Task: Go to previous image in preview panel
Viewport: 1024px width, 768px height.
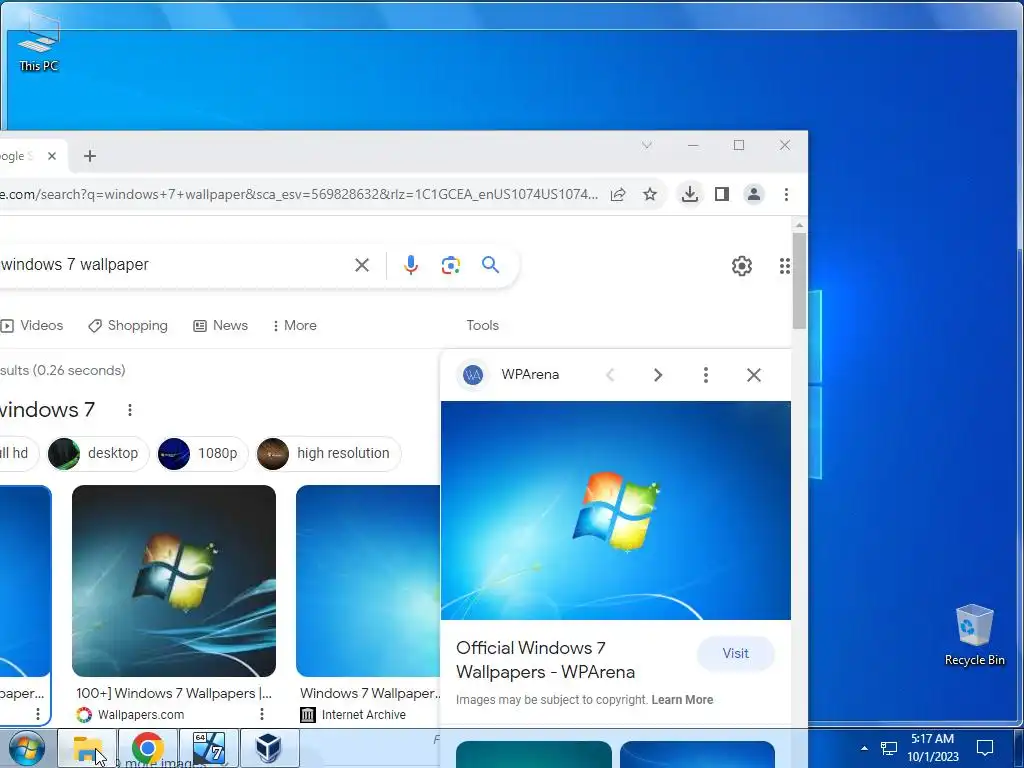Action: pos(610,375)
